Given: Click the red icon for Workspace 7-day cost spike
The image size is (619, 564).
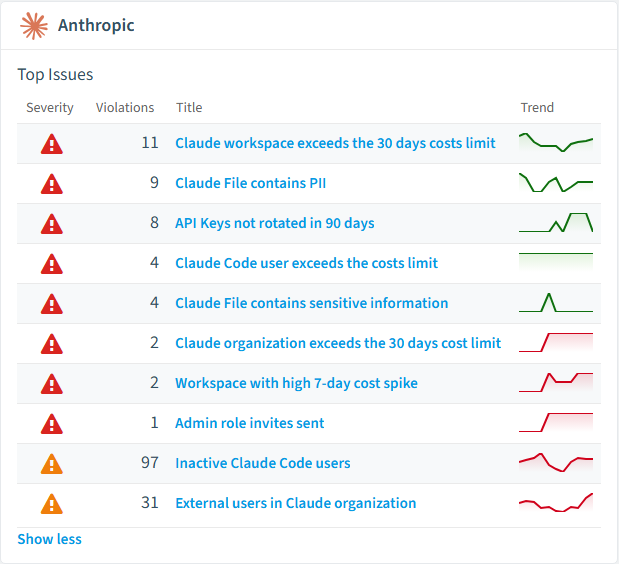Looking at the screenshot, I should (x=52, y=384).
